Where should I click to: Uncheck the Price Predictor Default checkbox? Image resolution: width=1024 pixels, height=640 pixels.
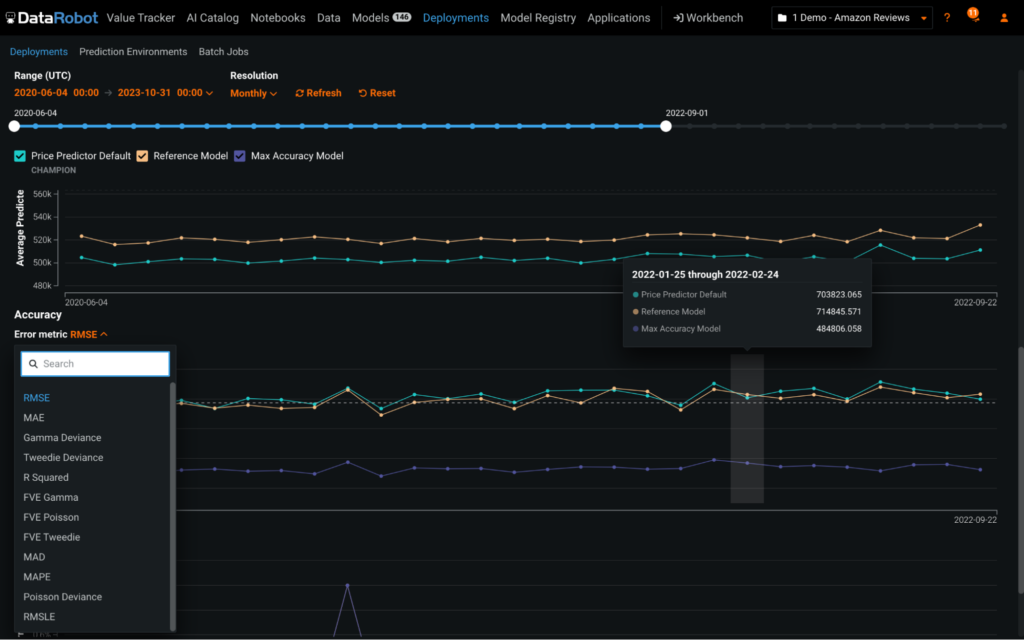point(20,156)
